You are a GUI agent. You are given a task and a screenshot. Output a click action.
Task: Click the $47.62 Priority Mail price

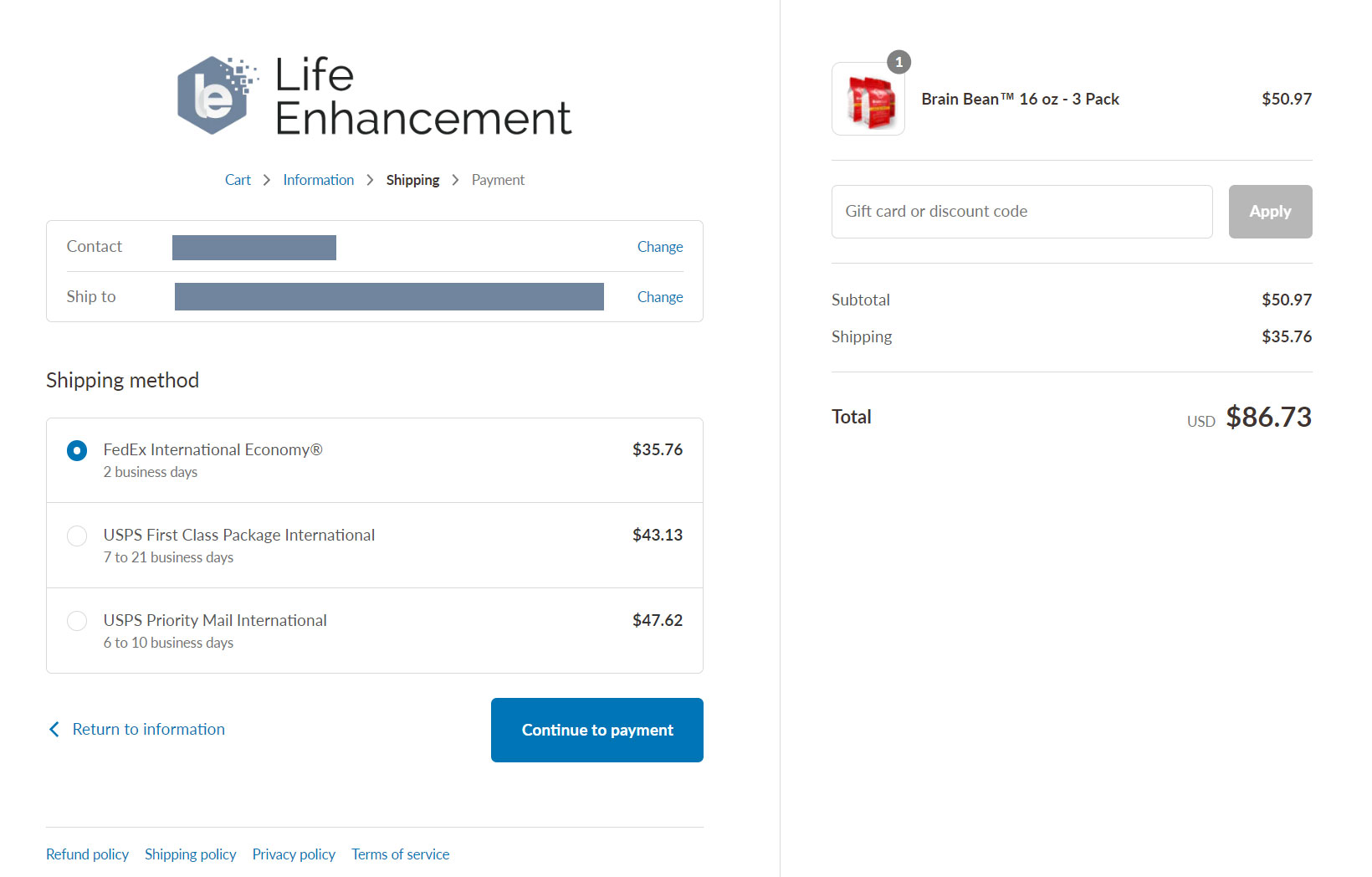[658, 620]
